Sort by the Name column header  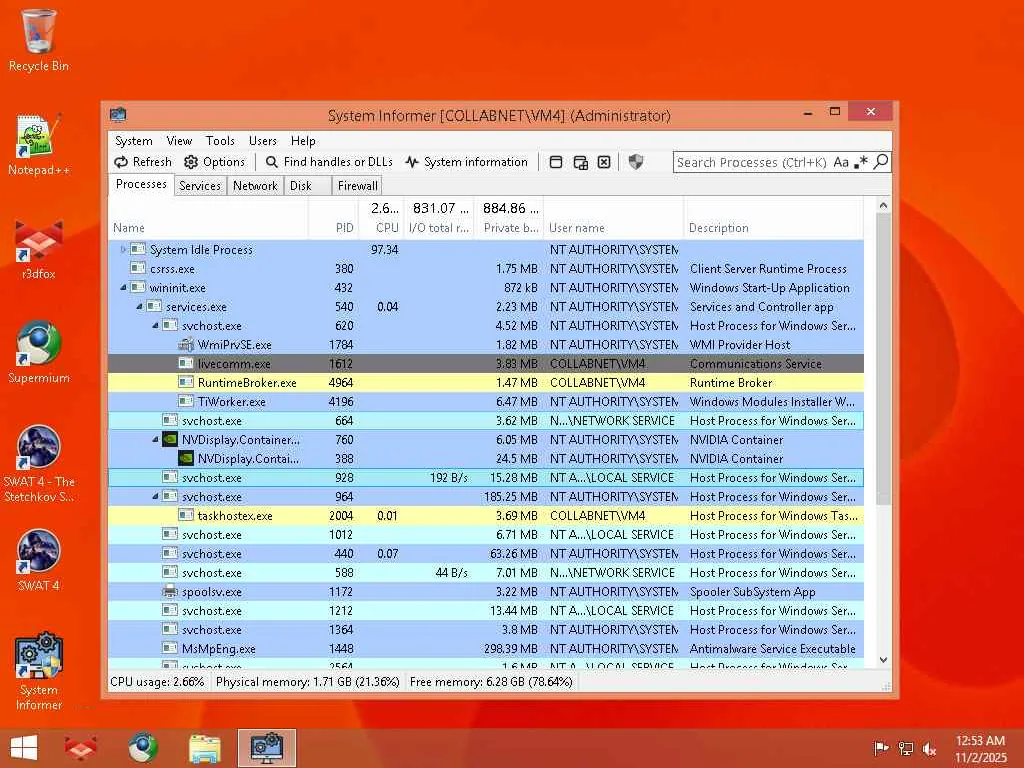tap(208, 218)
